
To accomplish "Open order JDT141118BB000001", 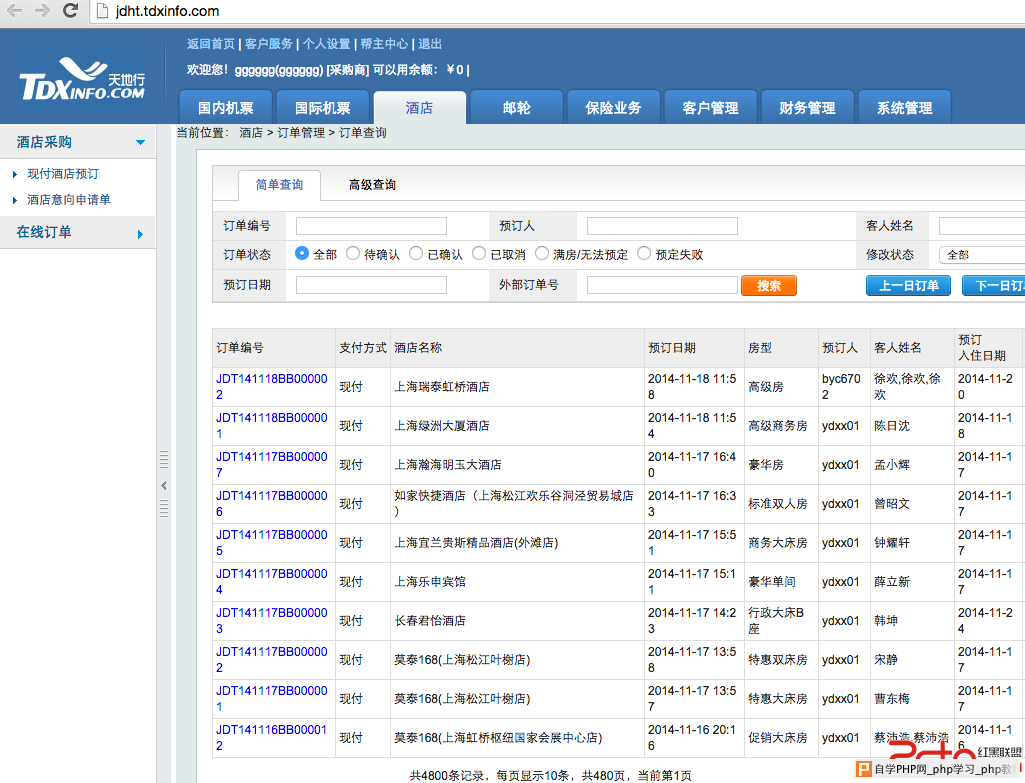I will (x=271, y=425).
